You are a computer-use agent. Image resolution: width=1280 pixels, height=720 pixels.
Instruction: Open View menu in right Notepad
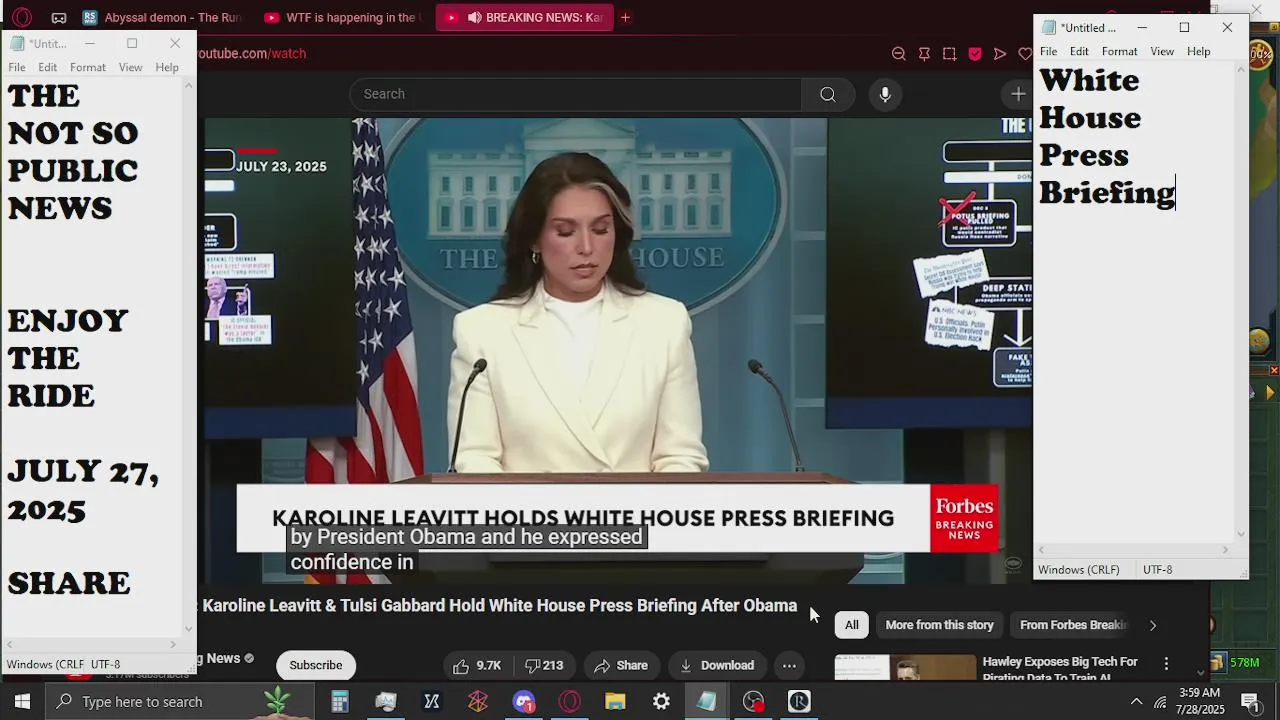1162,51
